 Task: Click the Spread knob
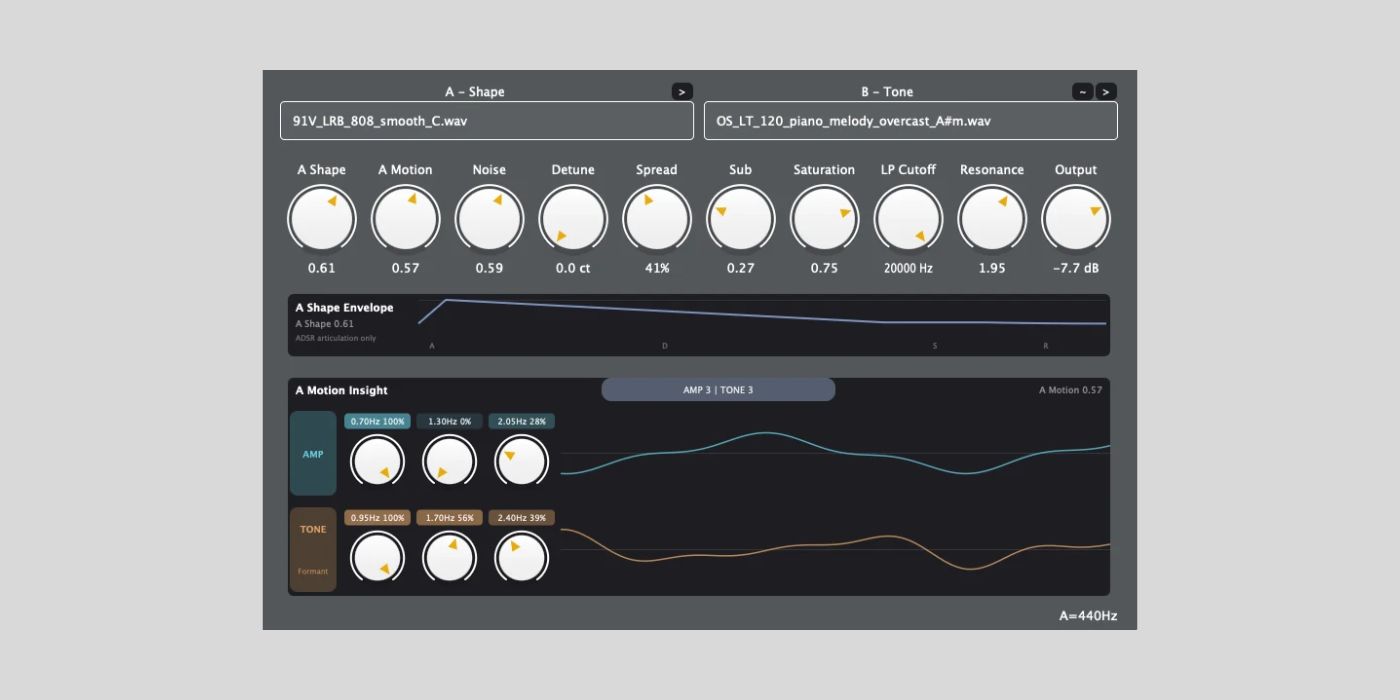point(657,219)
